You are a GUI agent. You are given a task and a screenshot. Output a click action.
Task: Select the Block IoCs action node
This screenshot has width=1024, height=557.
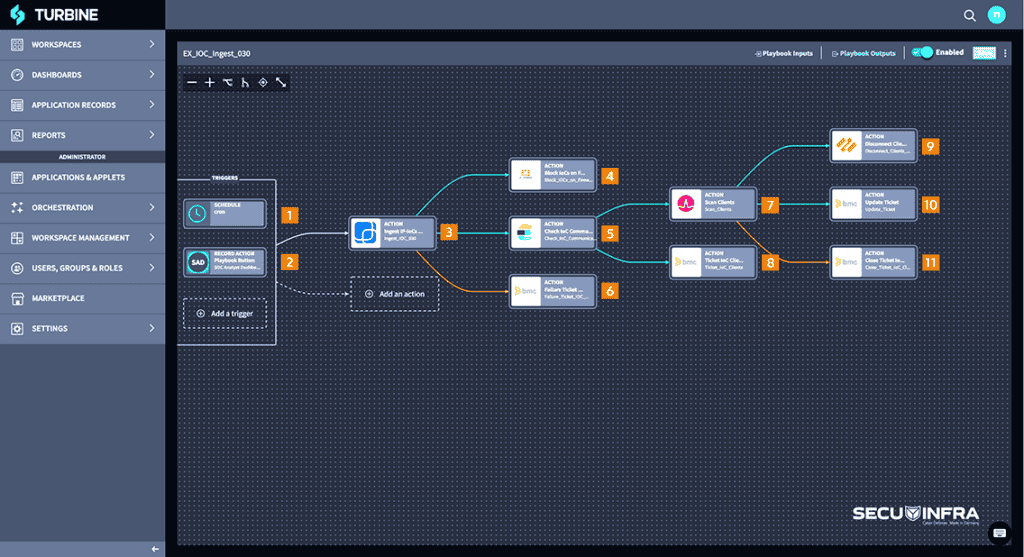point(552,175)
